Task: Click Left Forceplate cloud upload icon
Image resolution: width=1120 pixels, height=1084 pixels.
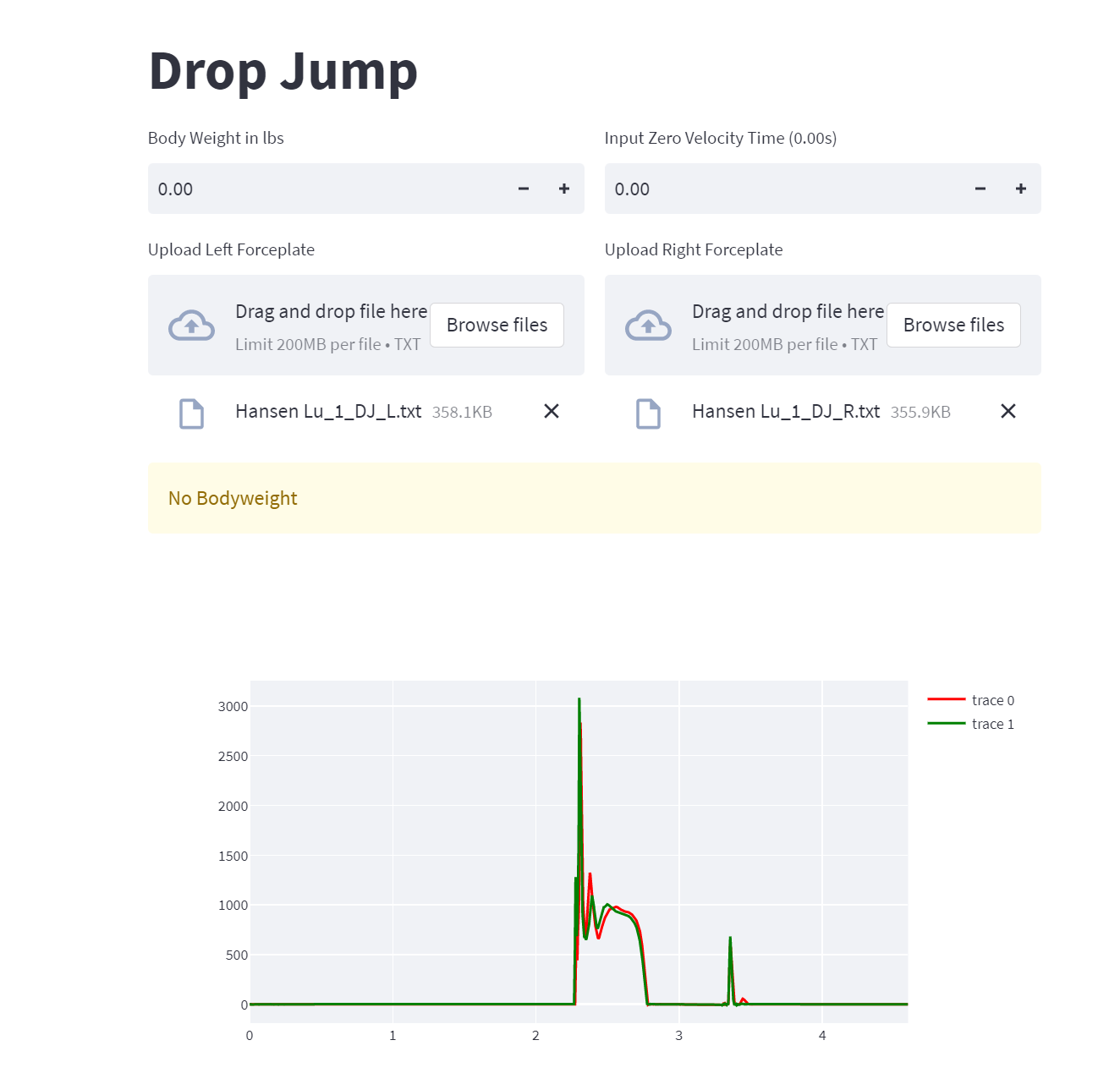Action: pos(192,325)
